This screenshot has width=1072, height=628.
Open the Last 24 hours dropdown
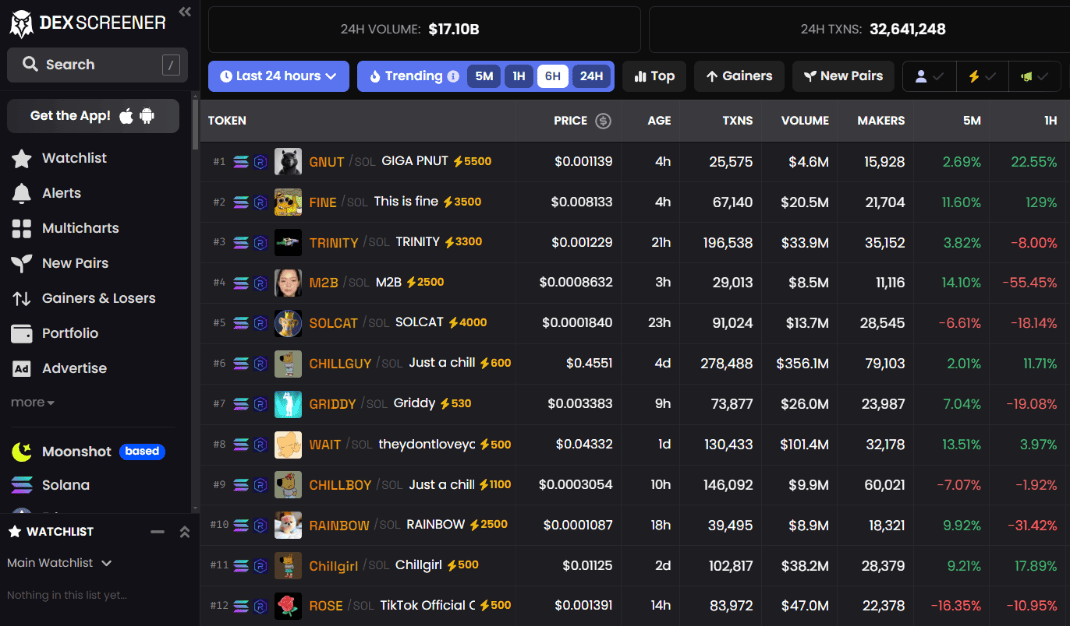tap(278, 76)
